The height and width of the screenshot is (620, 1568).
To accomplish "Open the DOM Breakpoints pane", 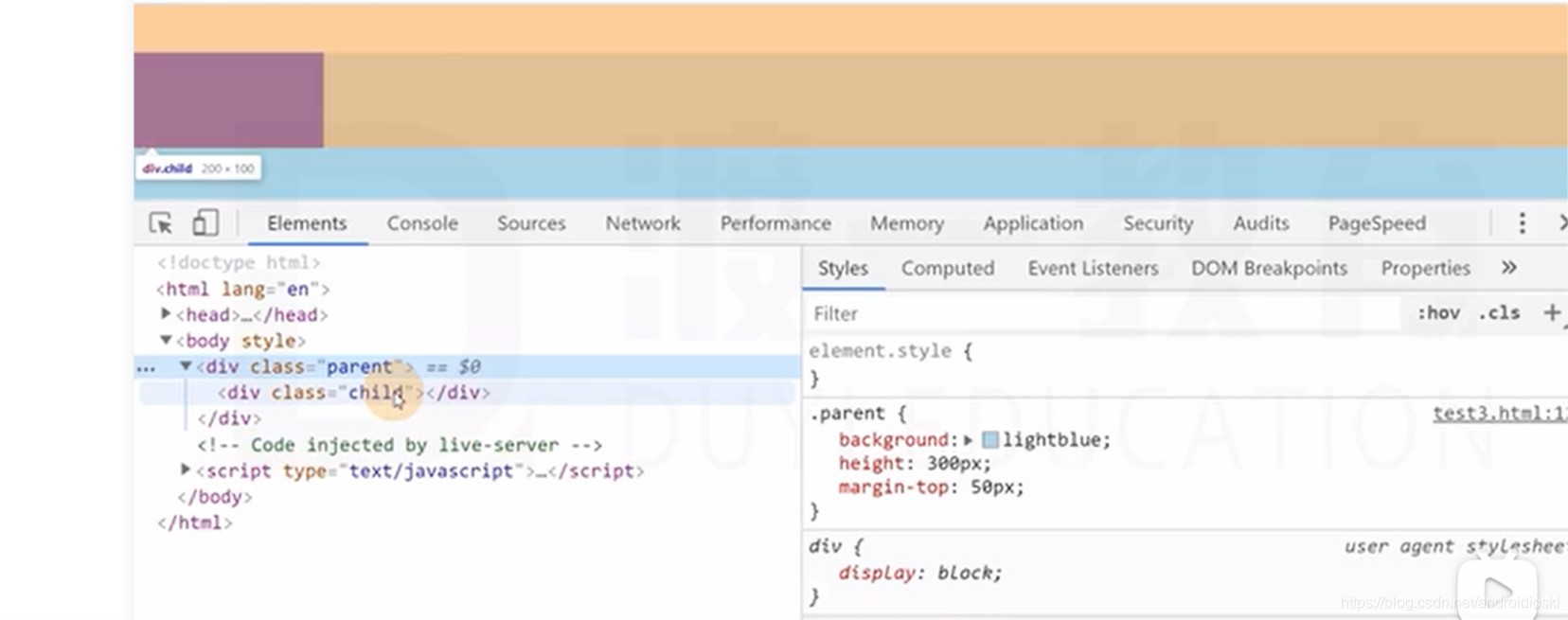I will pyautogui.click(x=1269, y=268).
